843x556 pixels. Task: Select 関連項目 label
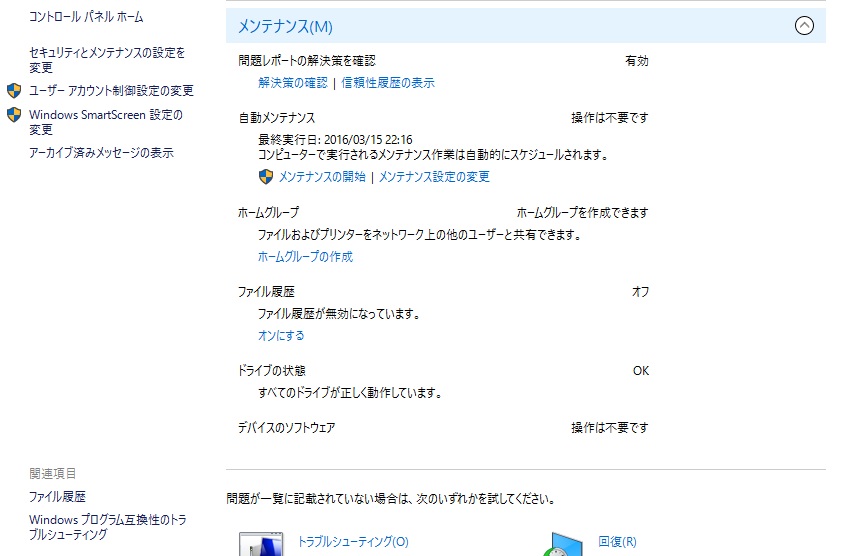52,474
